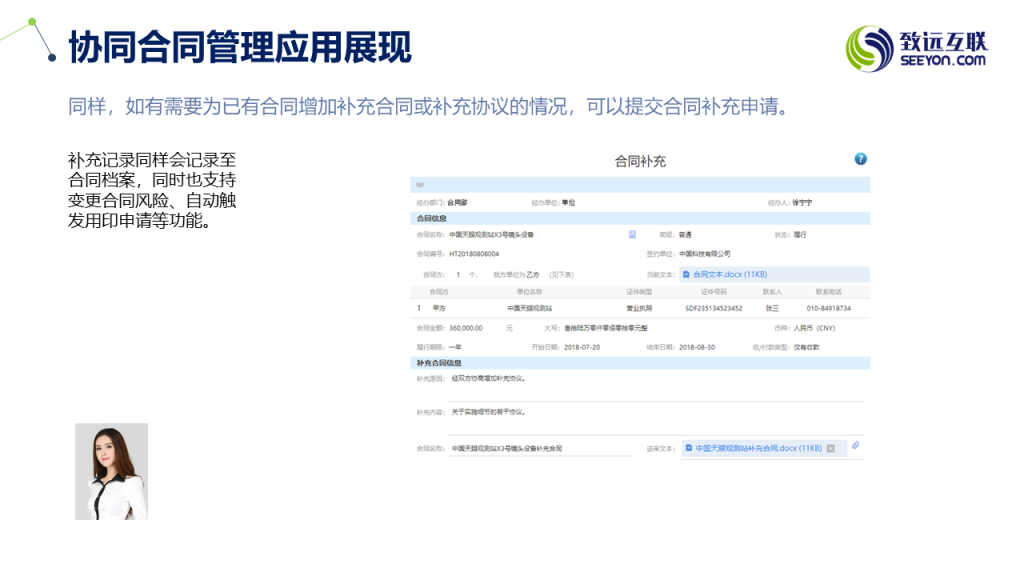Click the 补充合同信息 section header
1024x576 pixels.
pos(438,363)
